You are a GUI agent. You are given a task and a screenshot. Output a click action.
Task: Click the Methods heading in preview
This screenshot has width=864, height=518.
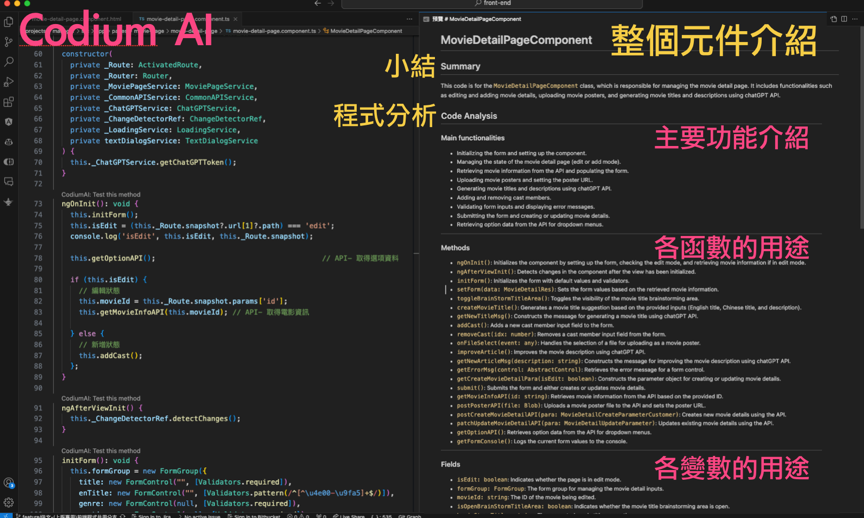[455, 248]
